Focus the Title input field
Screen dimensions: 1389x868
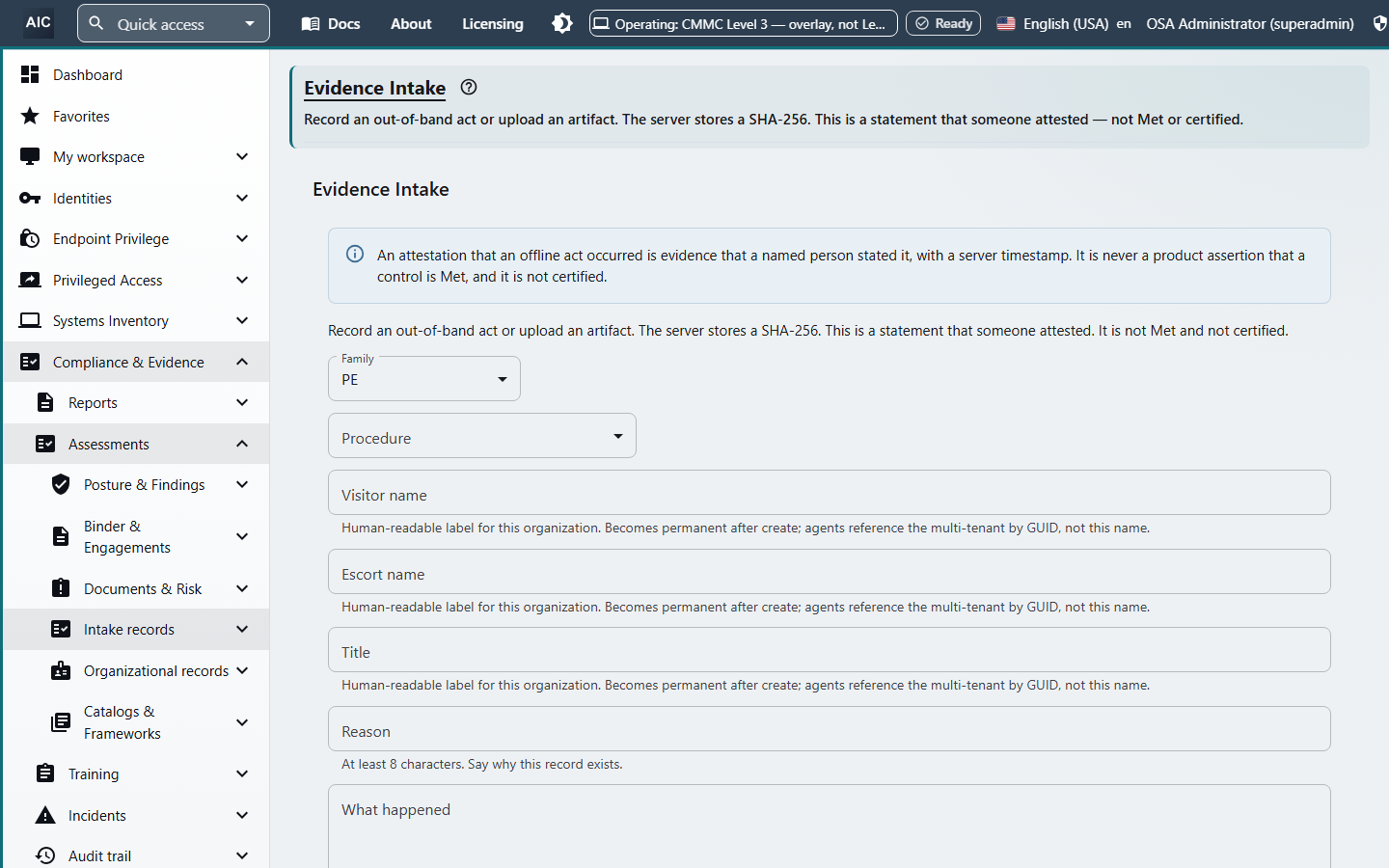pos(830,650)
